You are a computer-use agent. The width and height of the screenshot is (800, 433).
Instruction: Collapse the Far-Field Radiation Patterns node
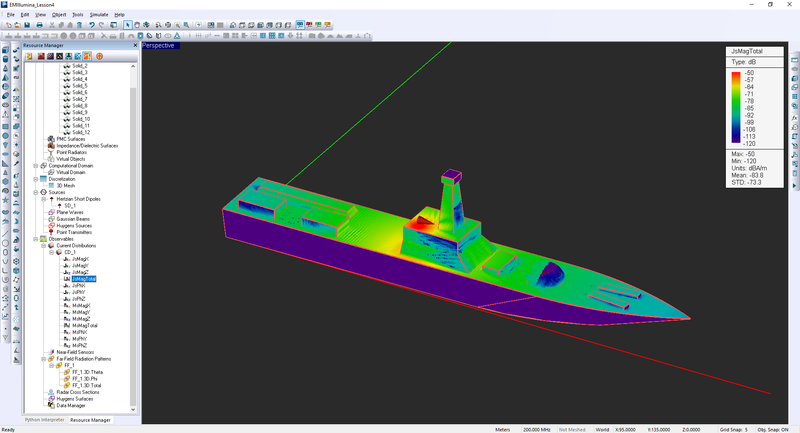44,358
